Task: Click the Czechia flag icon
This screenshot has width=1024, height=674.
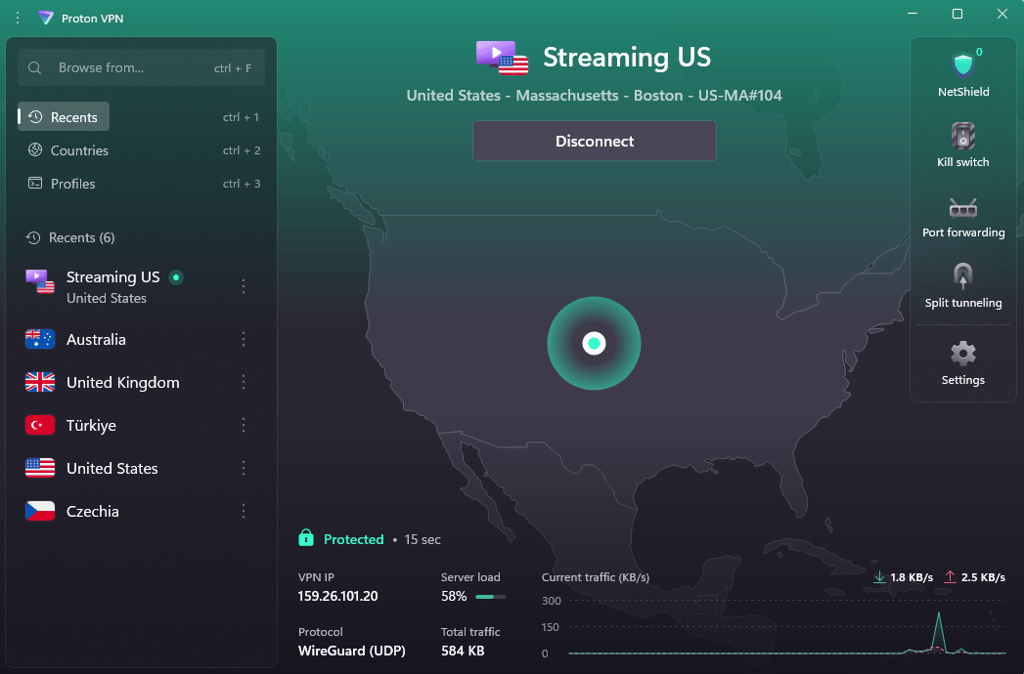Action: (40, 511)
